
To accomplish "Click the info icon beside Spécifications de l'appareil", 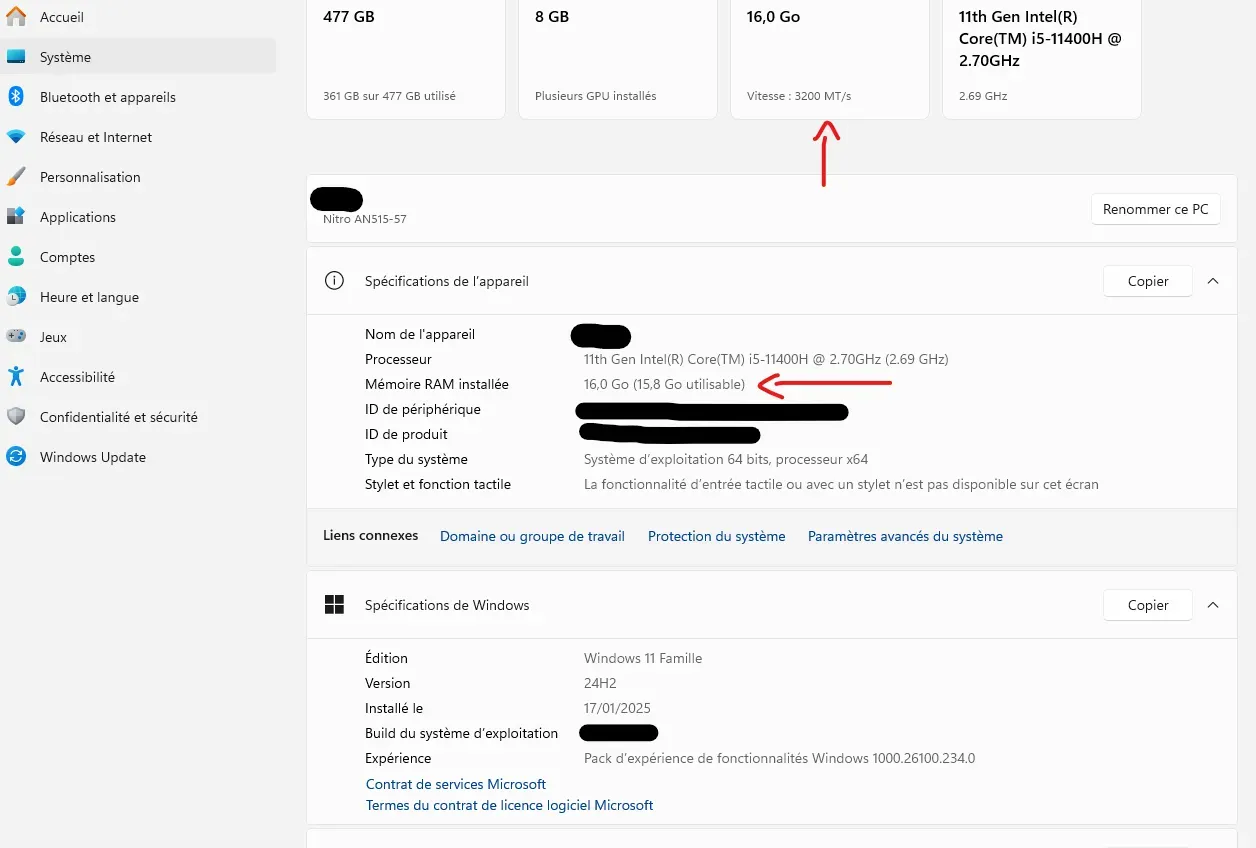I will click(x=334, y=281).
